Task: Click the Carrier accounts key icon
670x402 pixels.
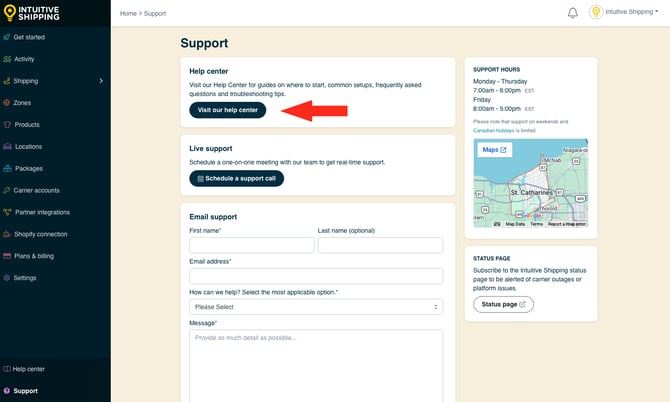Action: (6, 190)
